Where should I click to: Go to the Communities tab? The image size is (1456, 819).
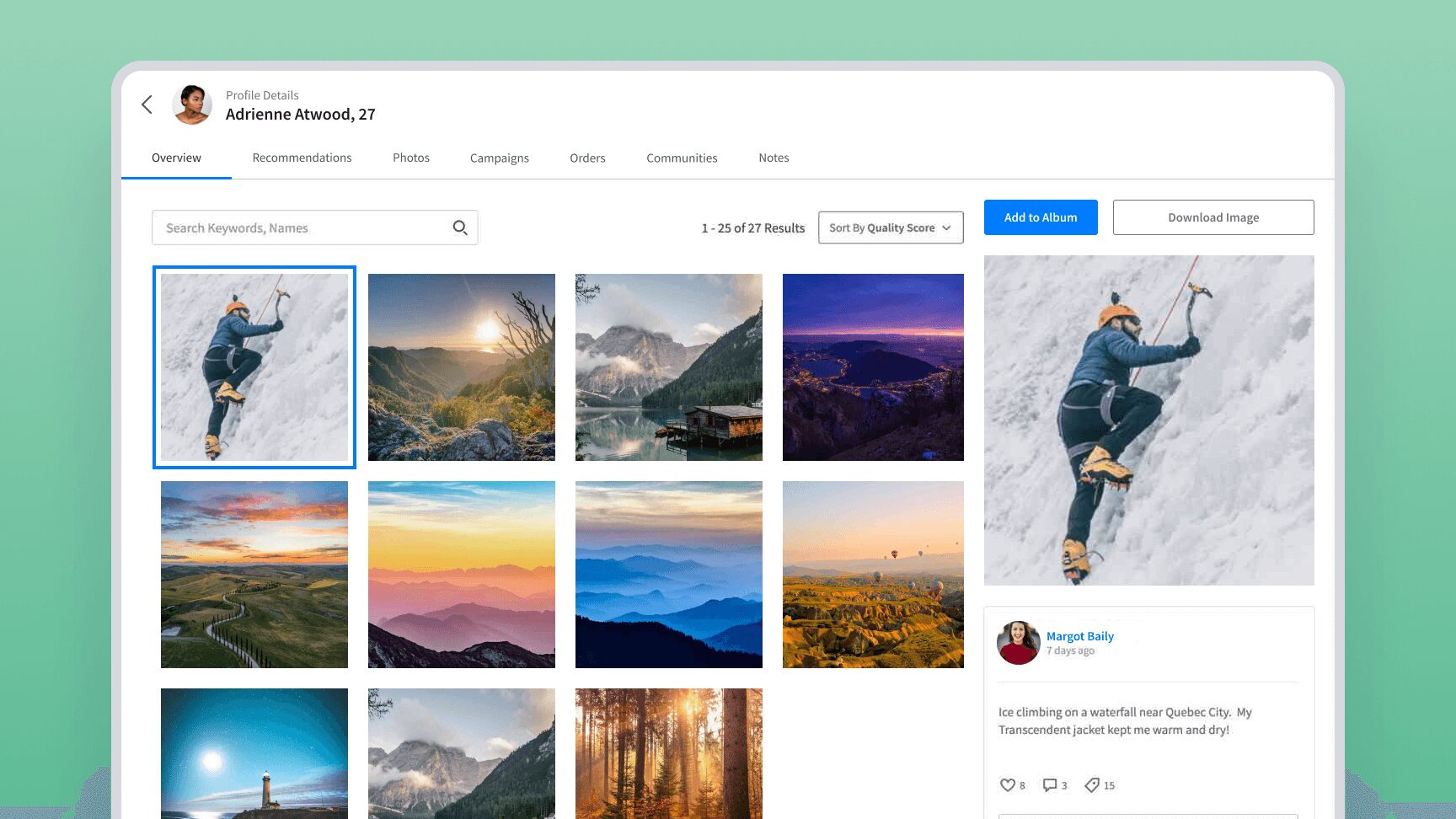[682, 158]
